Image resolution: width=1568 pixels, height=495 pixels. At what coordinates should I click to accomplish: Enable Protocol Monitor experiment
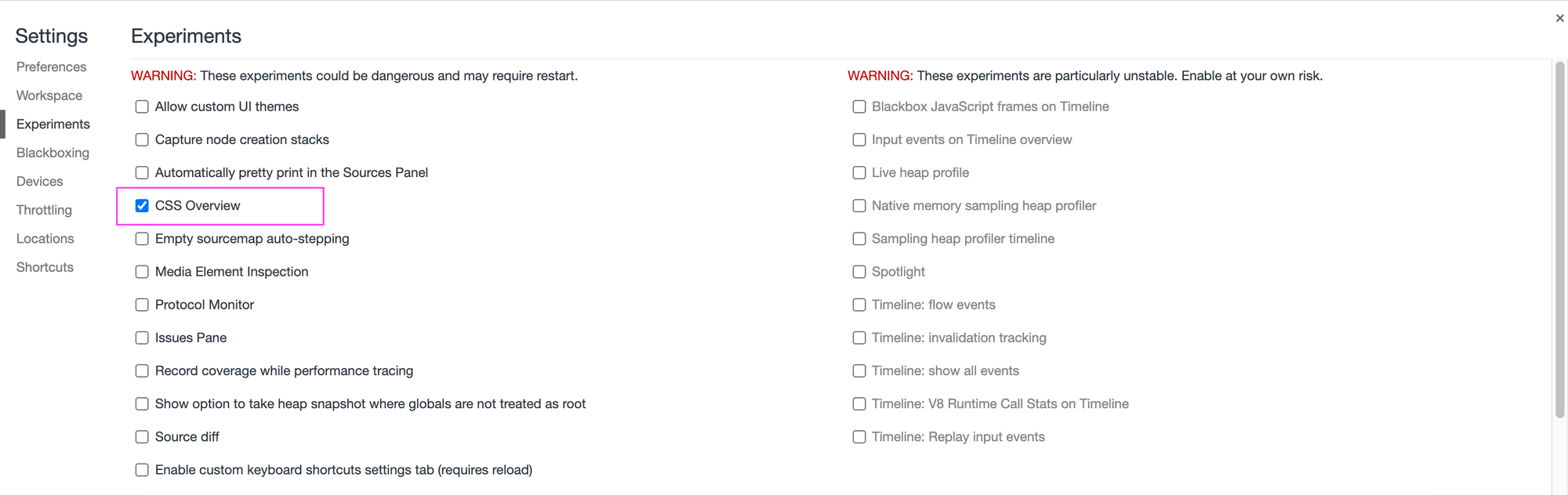pos(142,305)
